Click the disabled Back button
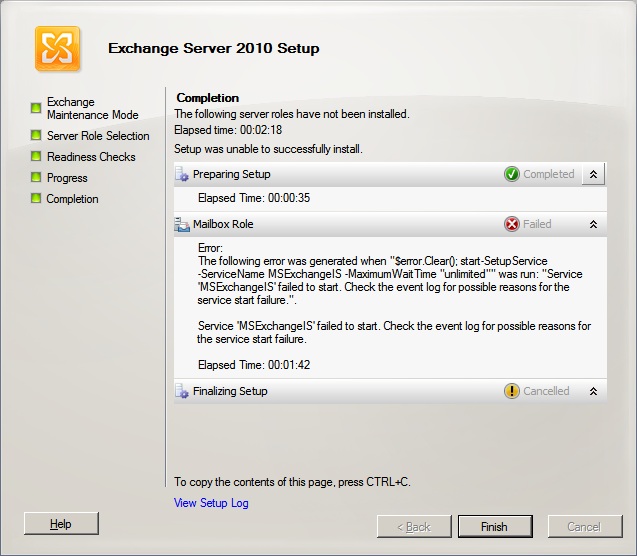Screen dimensions: 637x556 (x=414, y=527)
